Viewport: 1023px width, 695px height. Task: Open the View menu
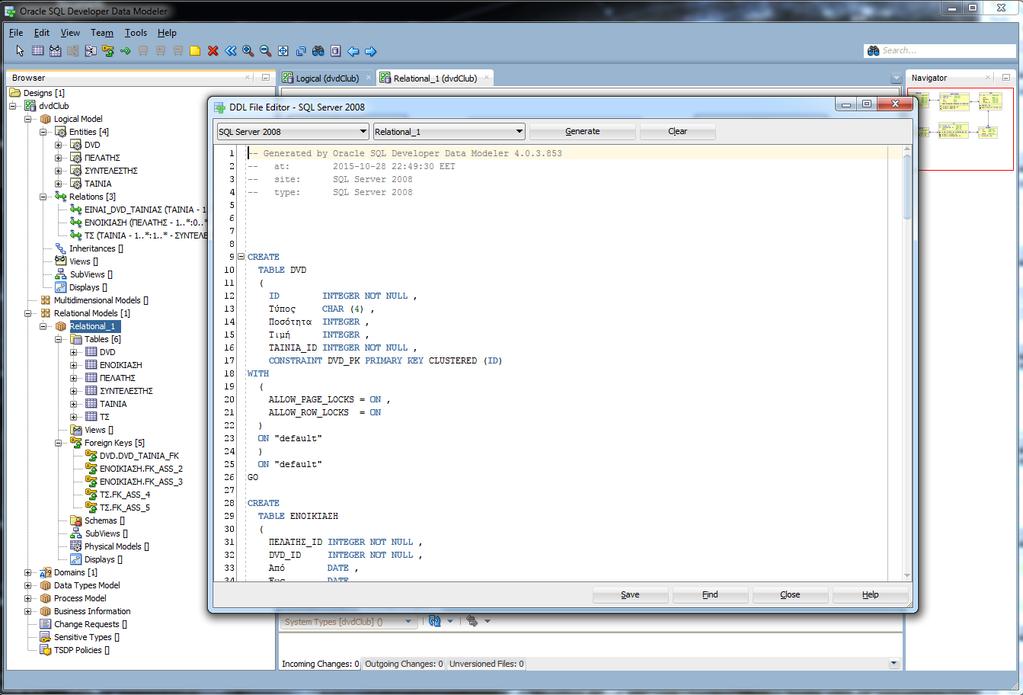pos(70,33)
